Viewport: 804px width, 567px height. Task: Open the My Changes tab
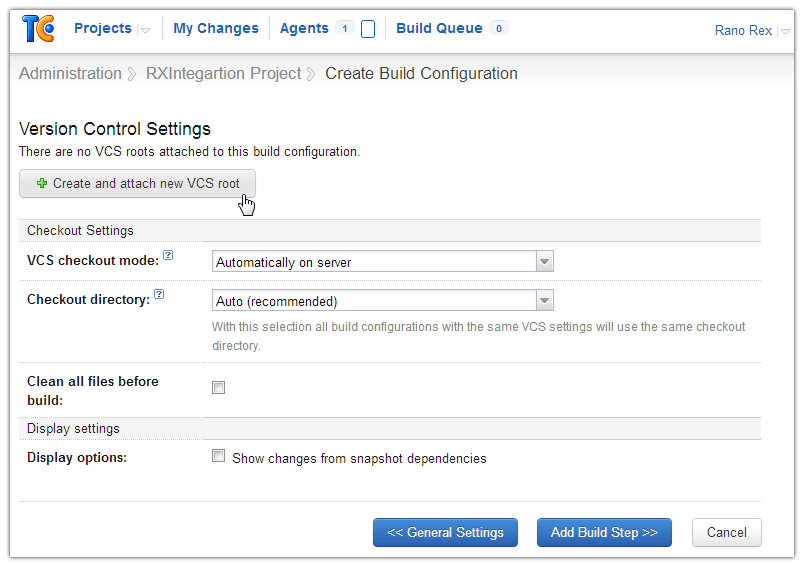[x=216, y=28]
